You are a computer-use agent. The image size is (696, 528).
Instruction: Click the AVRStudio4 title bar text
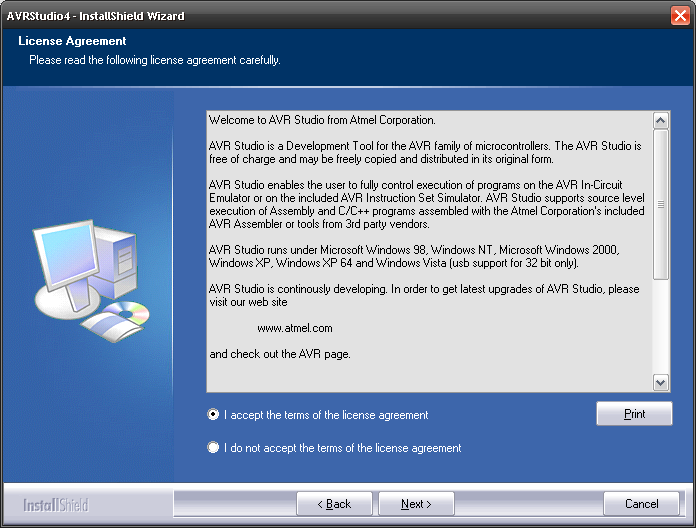click(x=96, y=16)
